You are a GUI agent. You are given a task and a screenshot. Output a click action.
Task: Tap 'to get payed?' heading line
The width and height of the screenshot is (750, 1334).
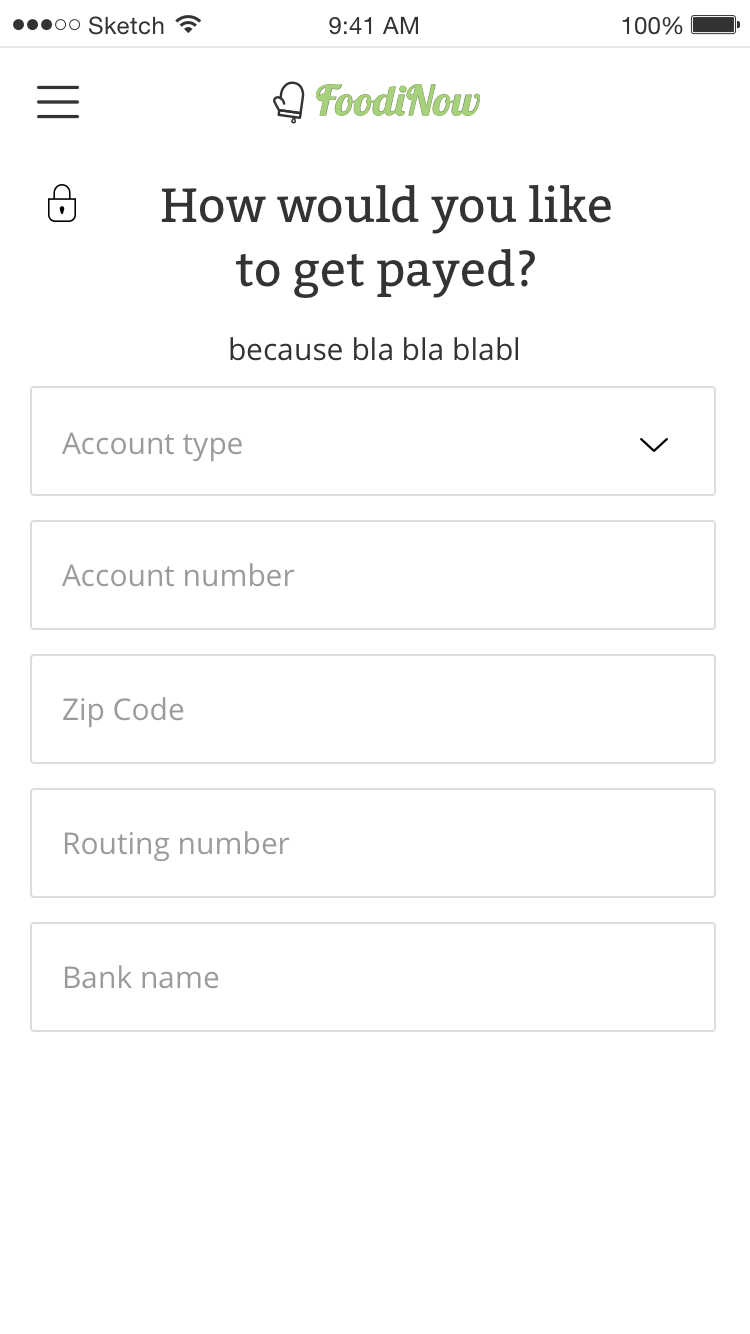tap(386, 271)
